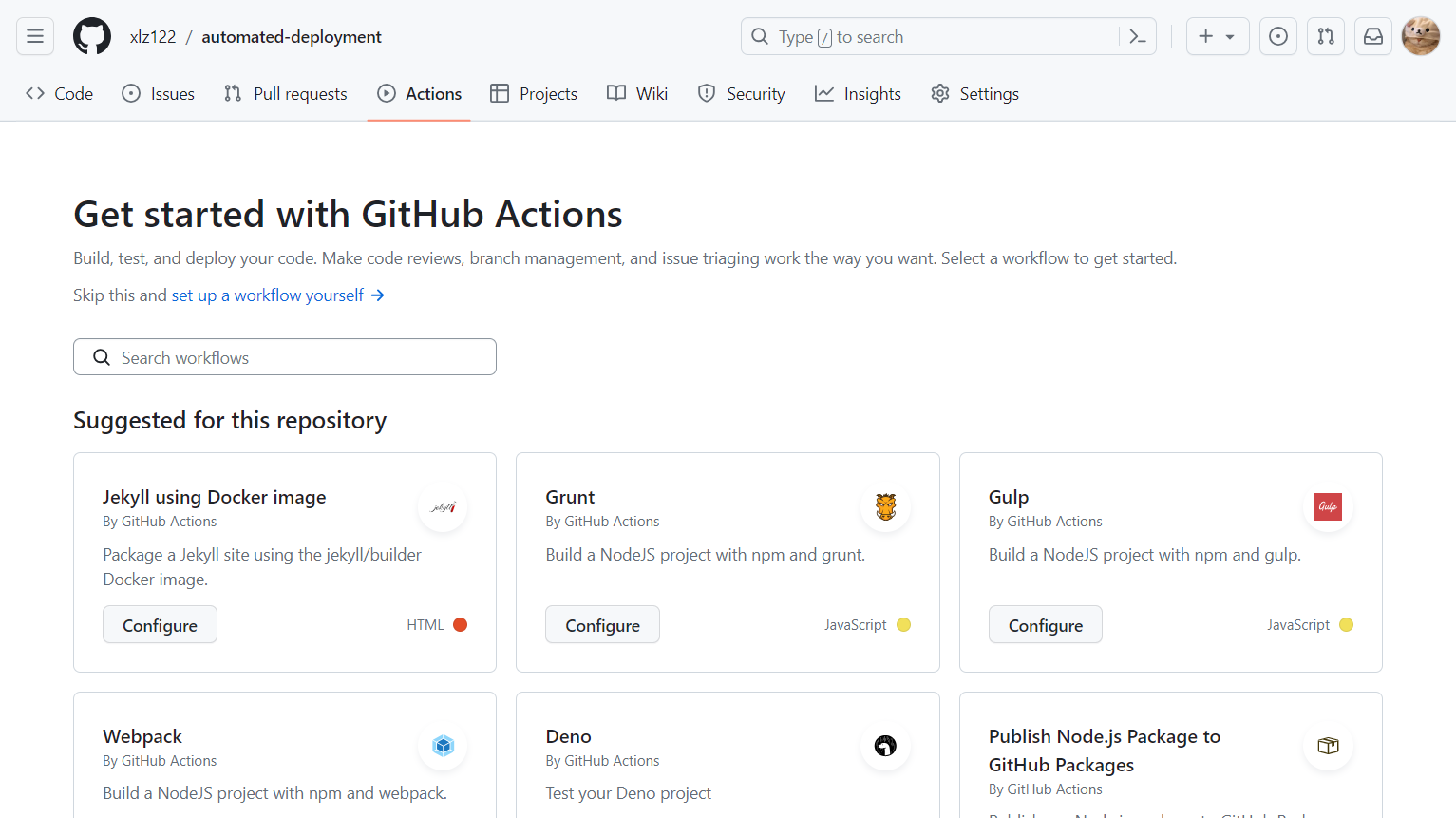Viewport: 1456px width, 818px height.
Task: Configure the Grunt workflow
Action: coord(602,624)
